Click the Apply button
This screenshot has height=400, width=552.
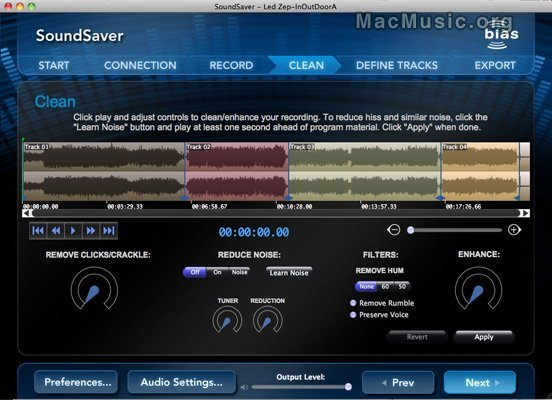coord(484,337)
